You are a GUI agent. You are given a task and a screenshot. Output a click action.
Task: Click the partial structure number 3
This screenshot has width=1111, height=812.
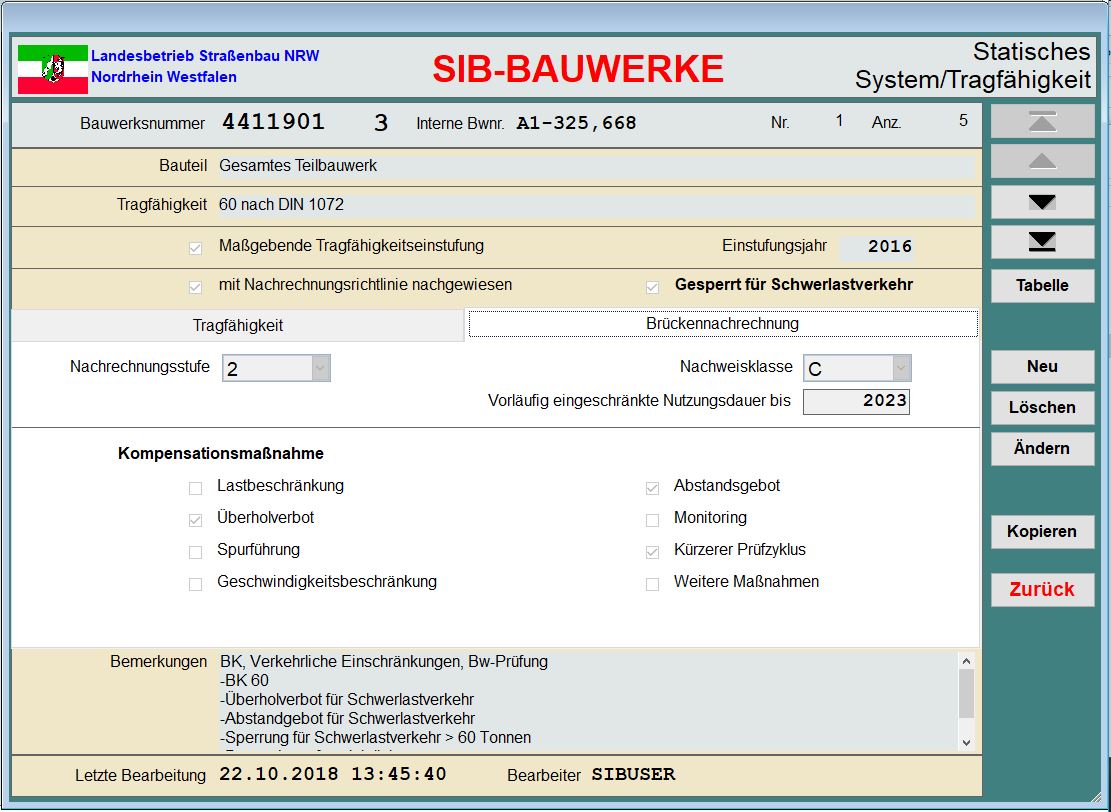[381, 123]
